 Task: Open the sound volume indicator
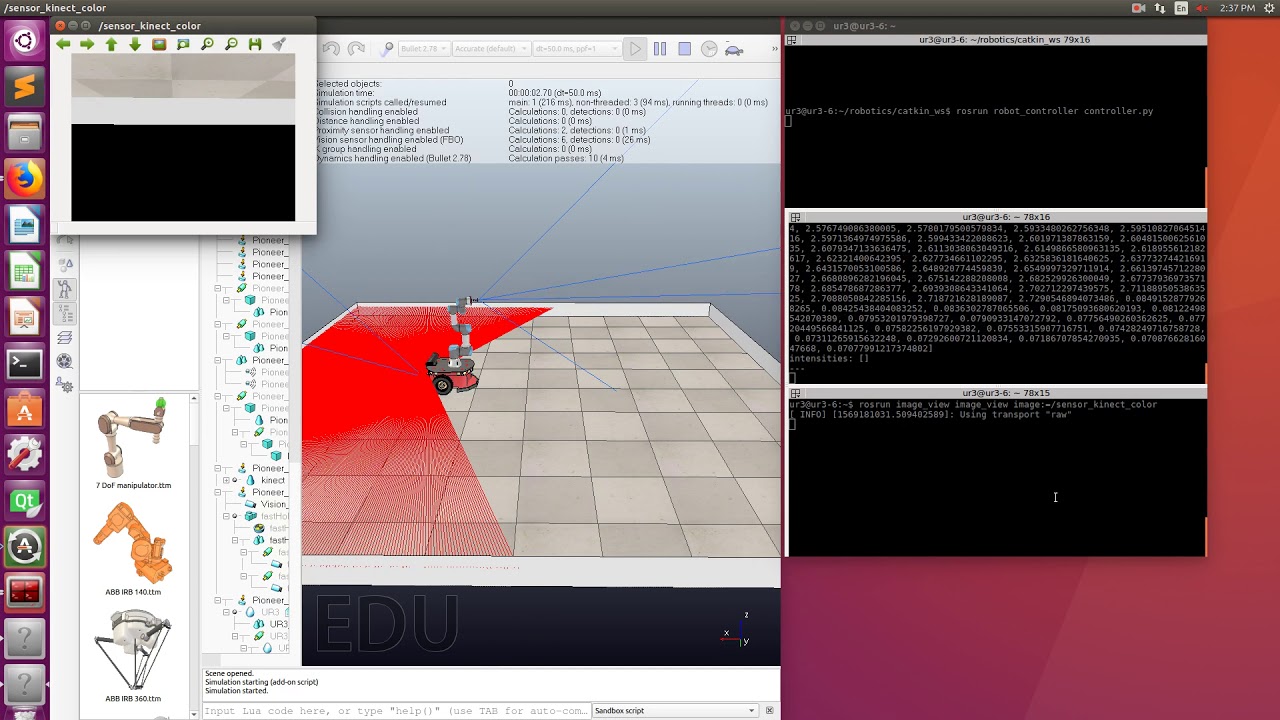[x=1203, y=8]
